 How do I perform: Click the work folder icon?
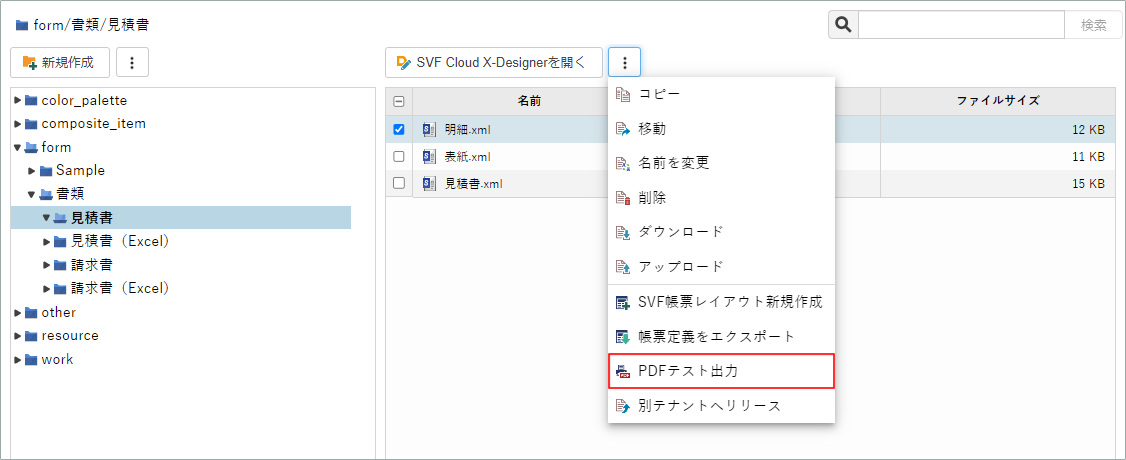tap(31, 360)
